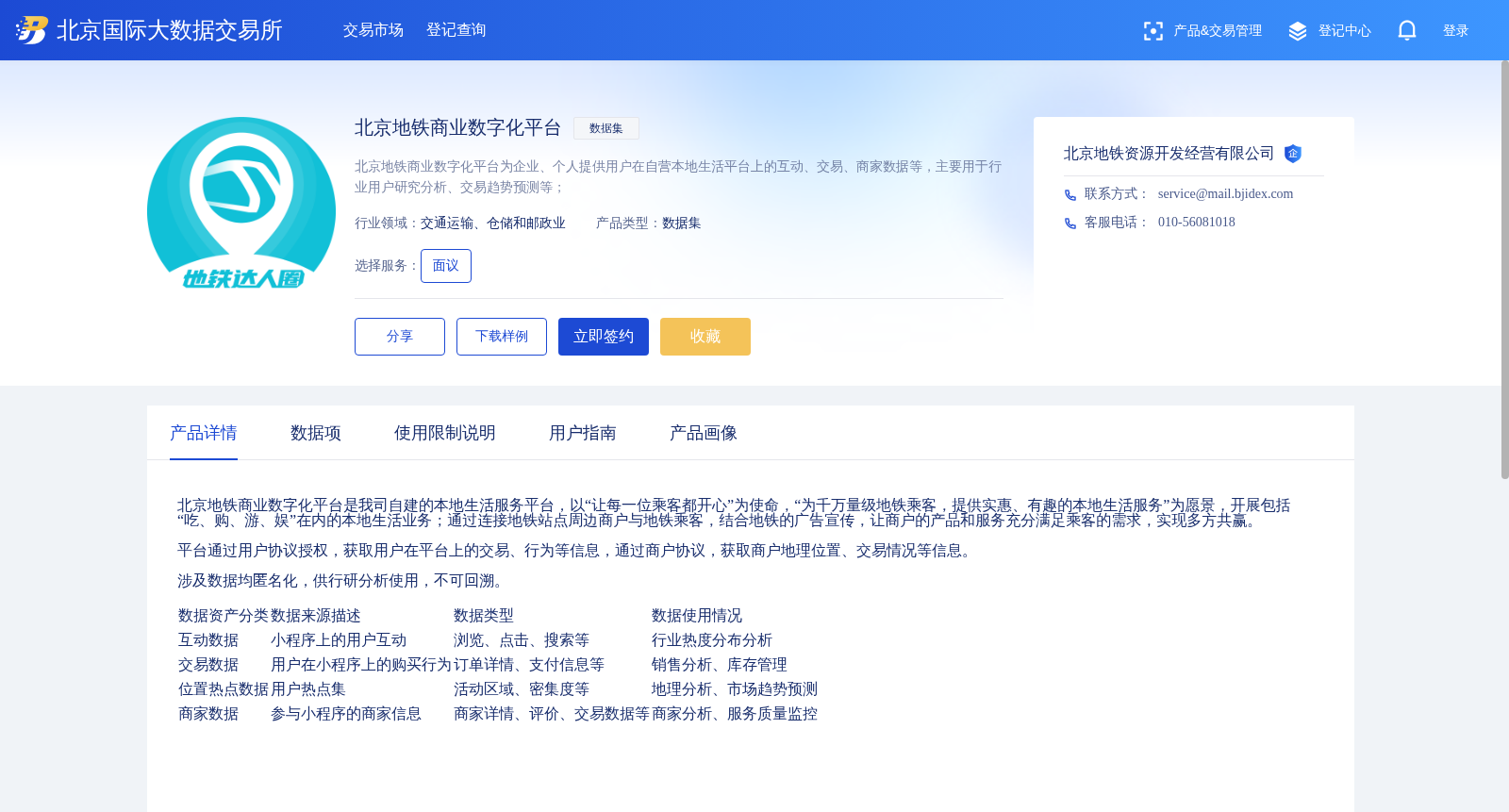Click the 商家分析、服务质量监控 cell
Screen dimensions: 1509x812
[x=735, y=714]
